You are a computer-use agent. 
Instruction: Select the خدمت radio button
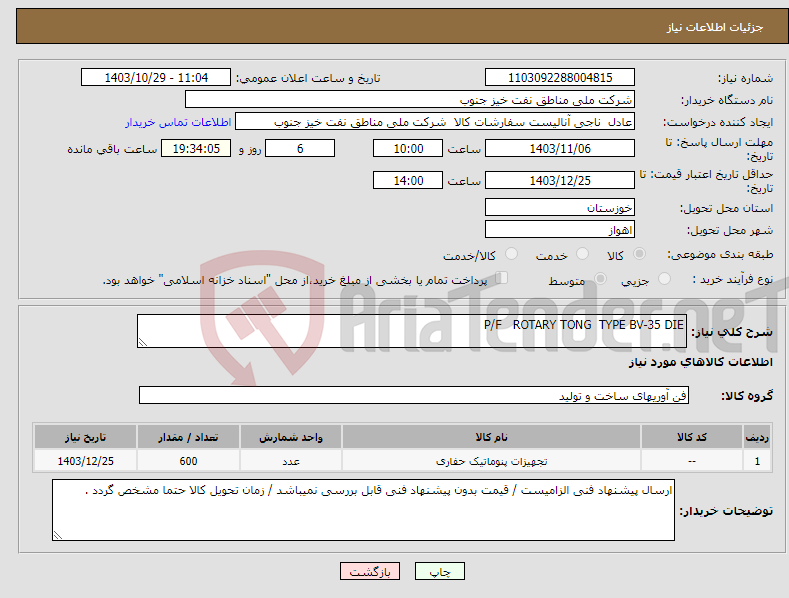point(582,254)
